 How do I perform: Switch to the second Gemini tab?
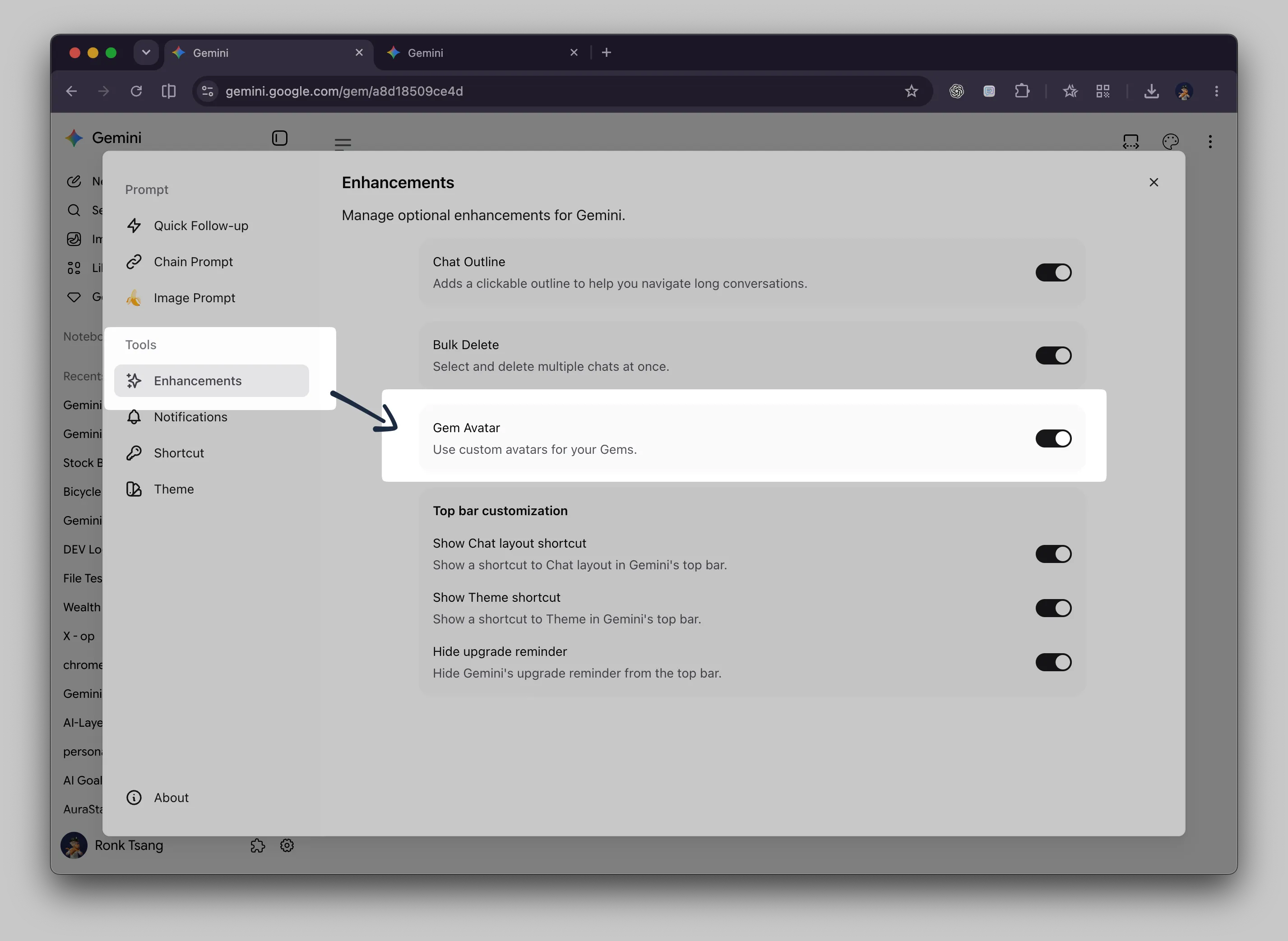[x=483, y=52]
